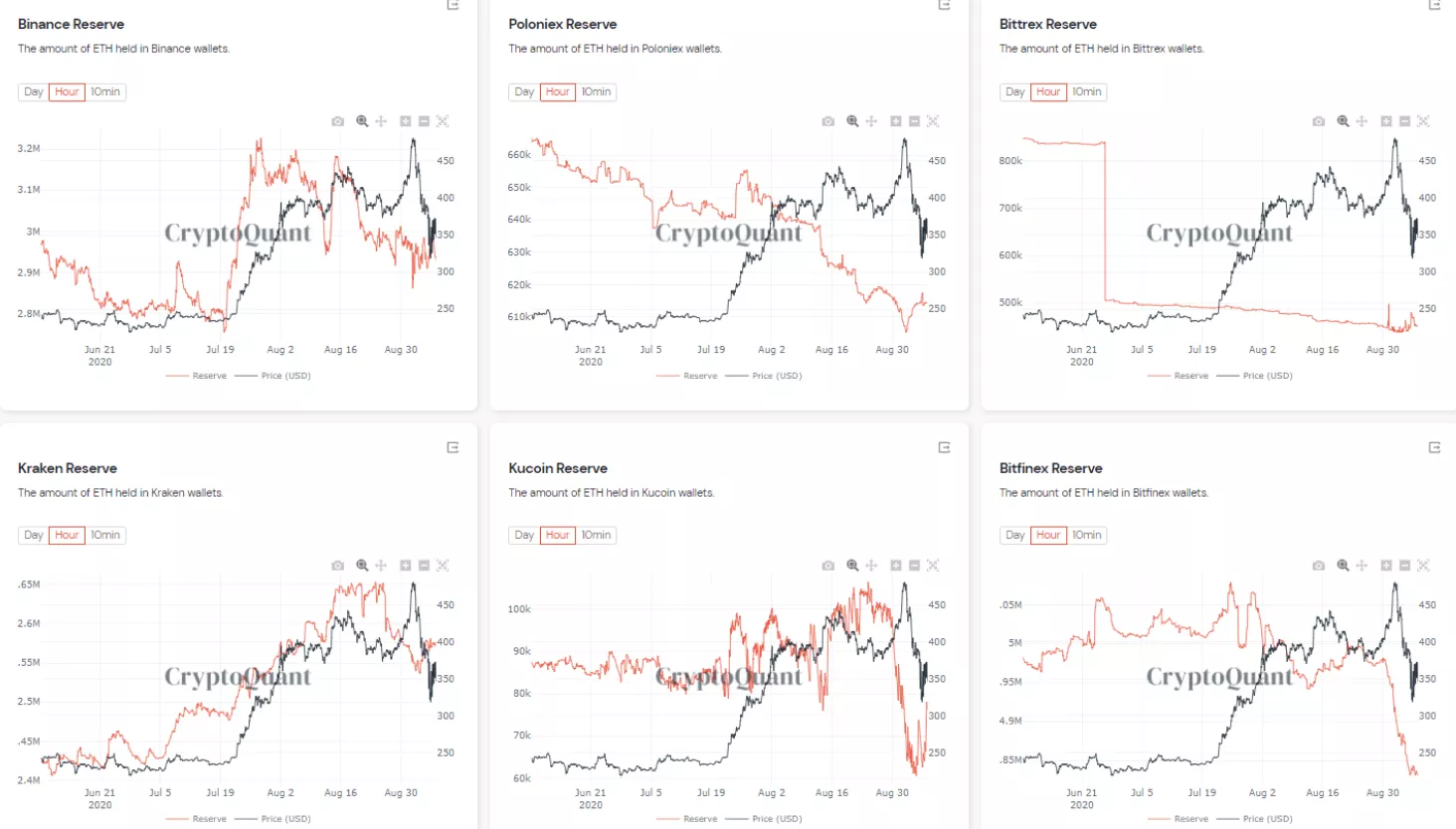The height and width of the screenshot is (829, 1456).
Task: Toggle Price (USD) legend in Binance chart
Action: (285, 376)
